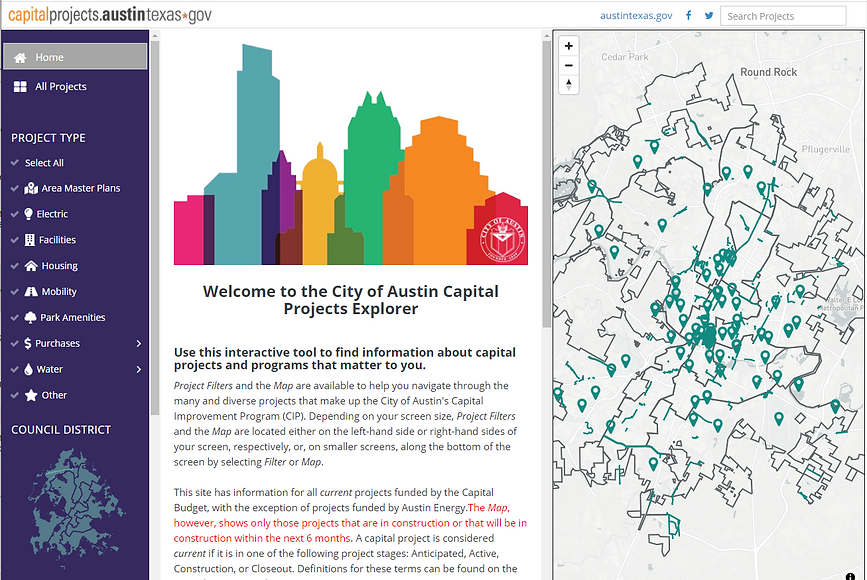This screenshot has width=867, height=580.
Task: Click the COUNCIL DISTRICT heading
Action: click(x=61, y=430)
